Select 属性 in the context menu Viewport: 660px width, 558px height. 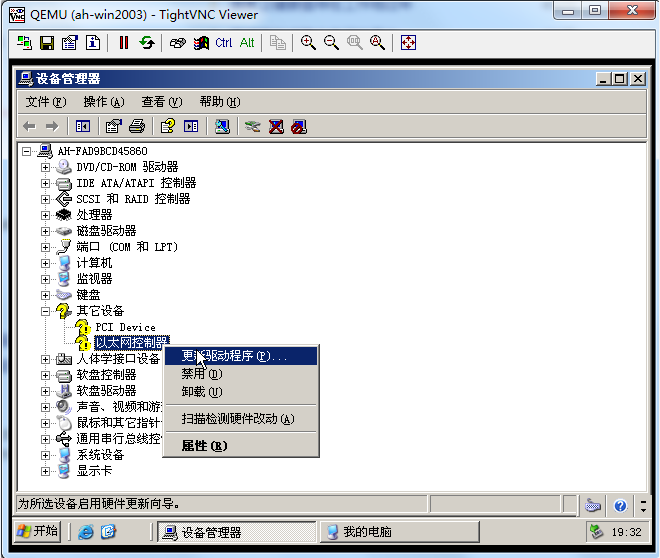(204, 445)
